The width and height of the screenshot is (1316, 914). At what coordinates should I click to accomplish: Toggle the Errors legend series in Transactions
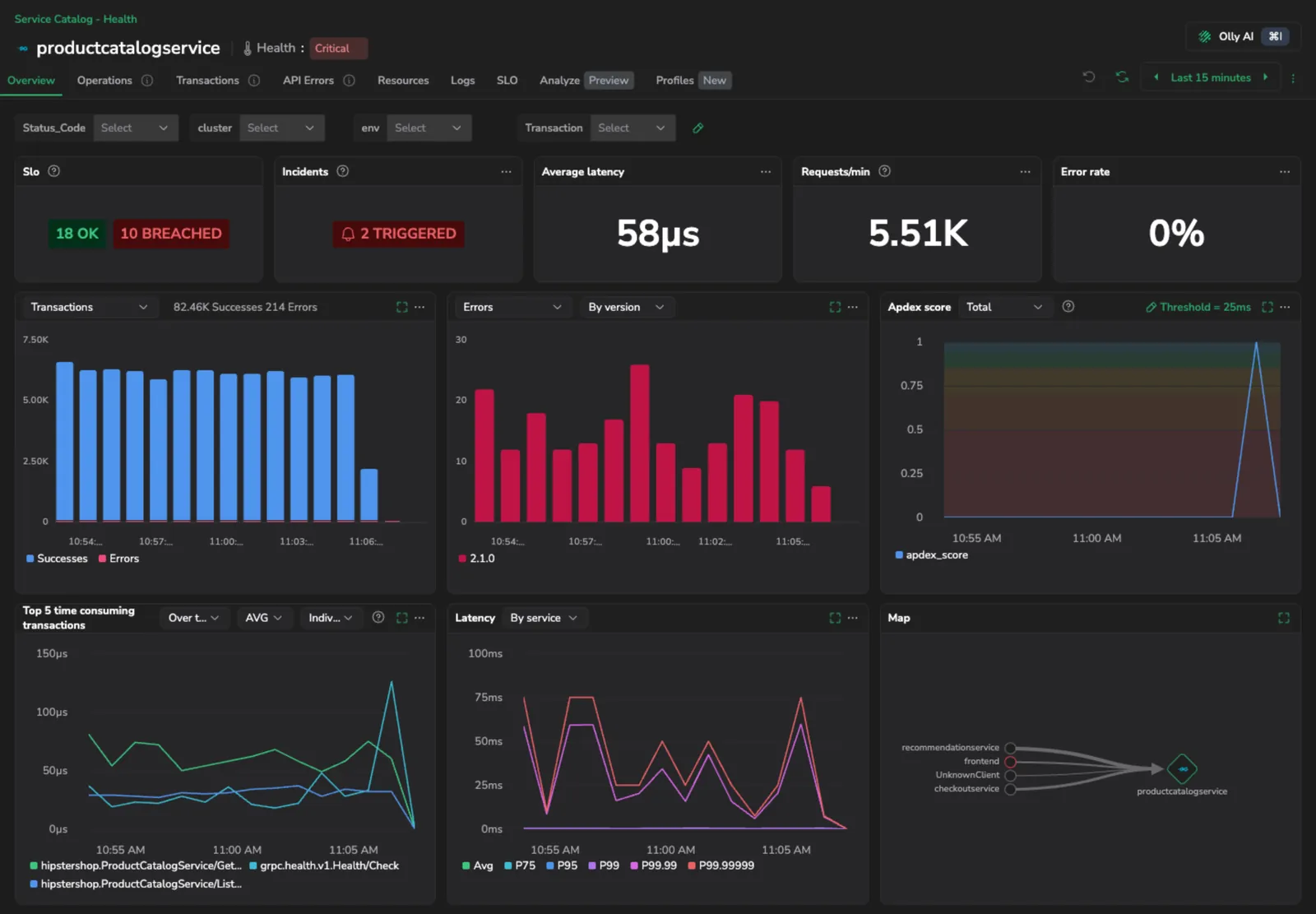118,559
